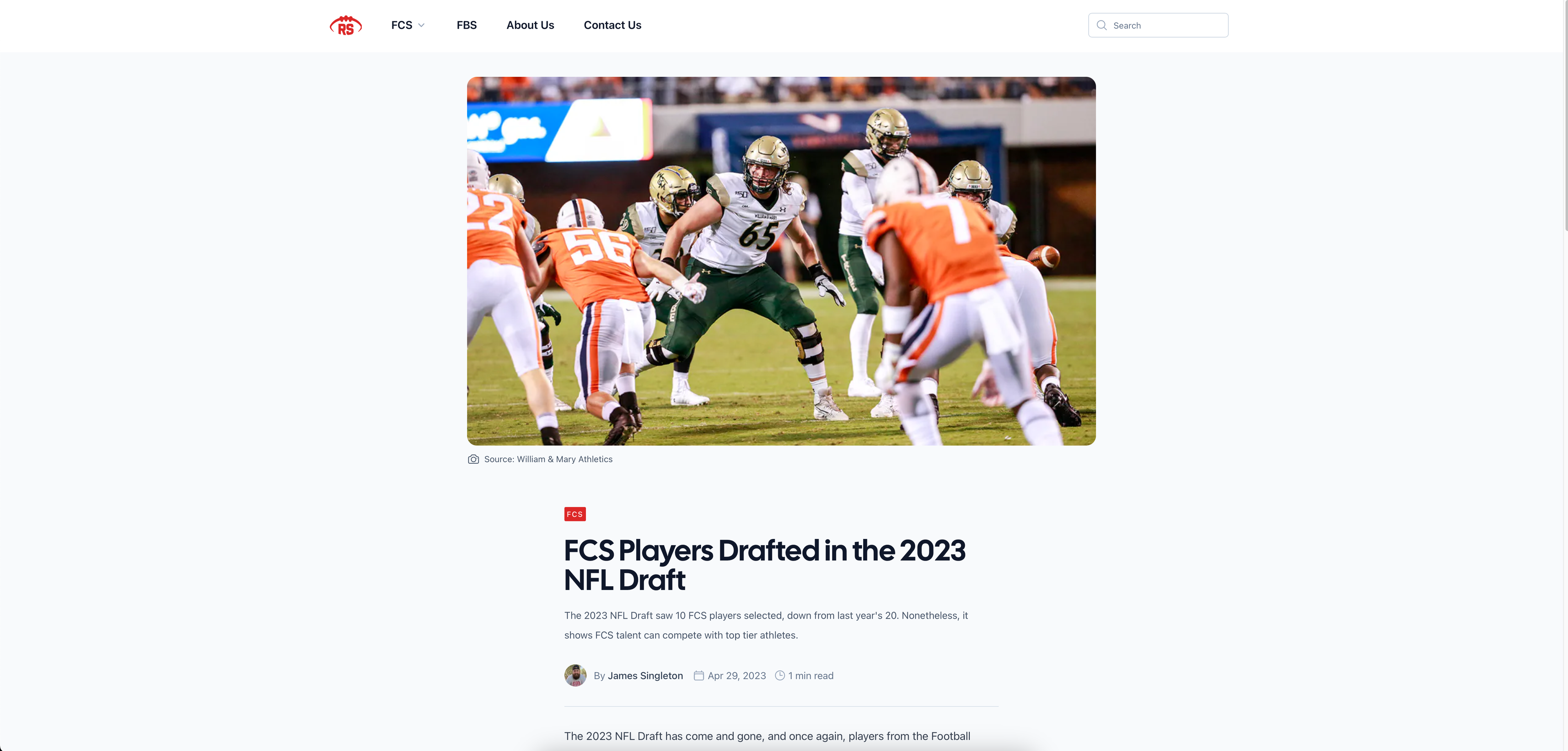Select the red FCS category tag
The image size is (1568, 751).
click(x=575, y=514)
